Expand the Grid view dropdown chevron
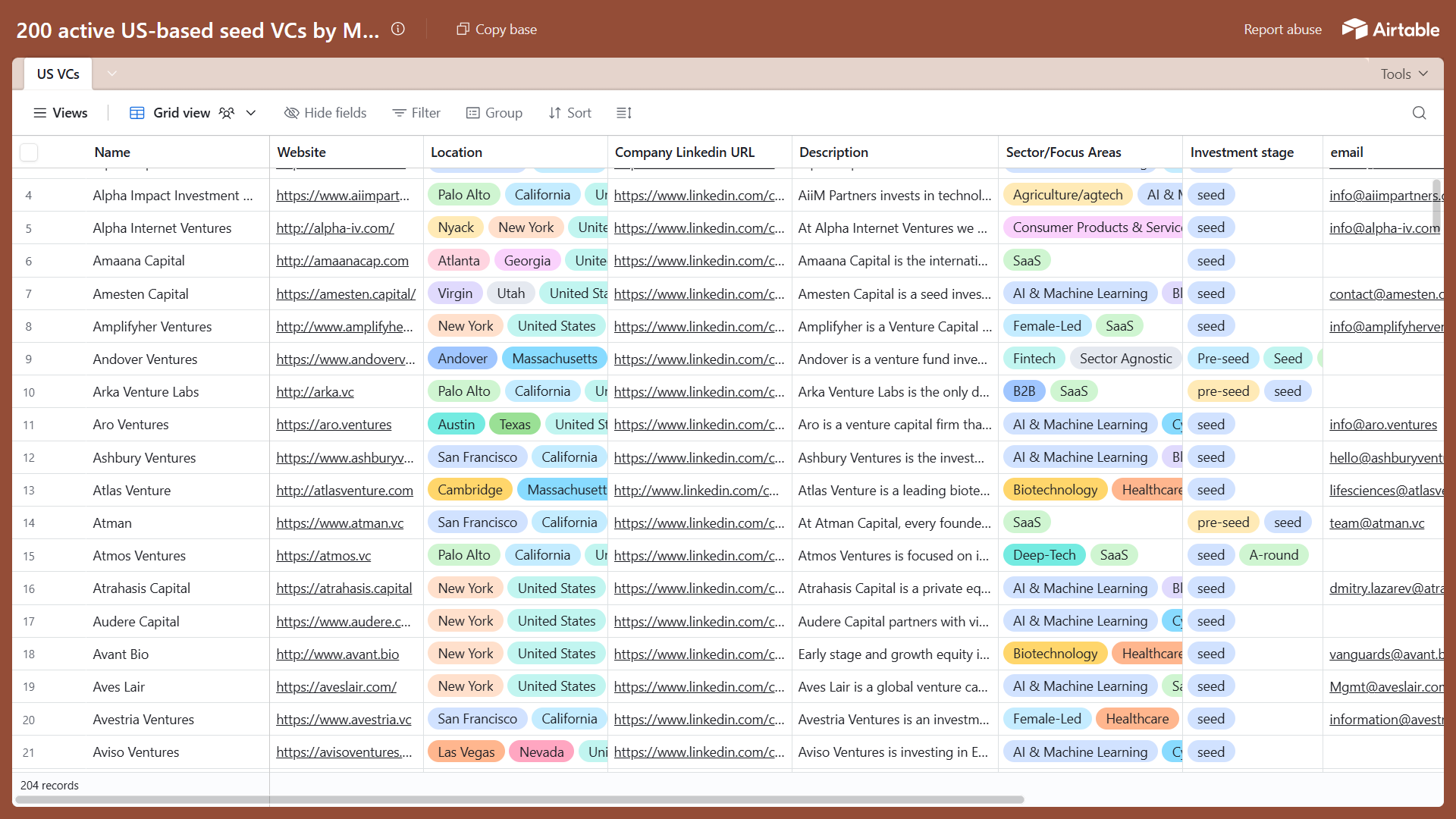Image resolution: width=1456 pixels, height=819 pixels. point(251,113)
